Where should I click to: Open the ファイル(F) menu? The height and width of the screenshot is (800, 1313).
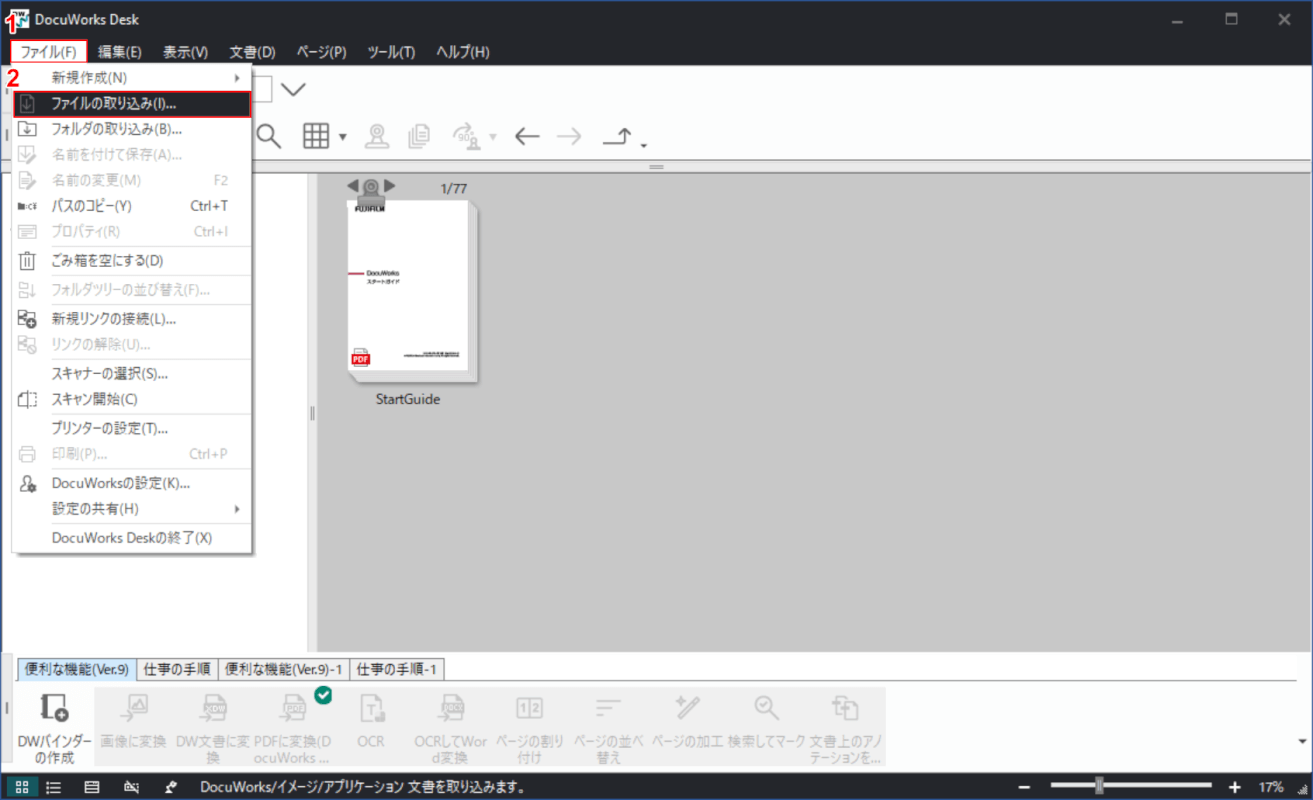[49, 52]
